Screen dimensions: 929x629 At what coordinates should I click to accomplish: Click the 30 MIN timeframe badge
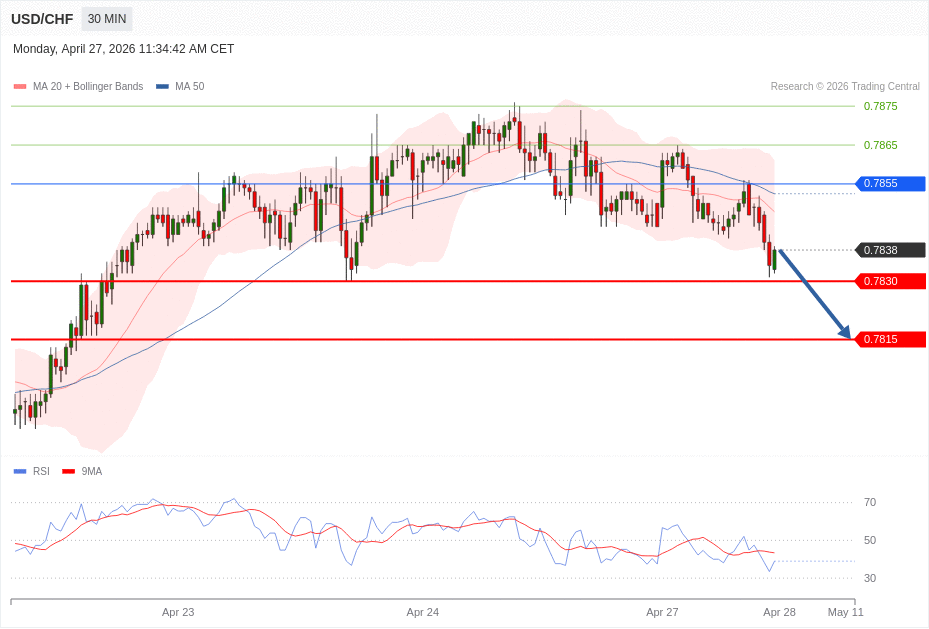[x=106, y=19]
